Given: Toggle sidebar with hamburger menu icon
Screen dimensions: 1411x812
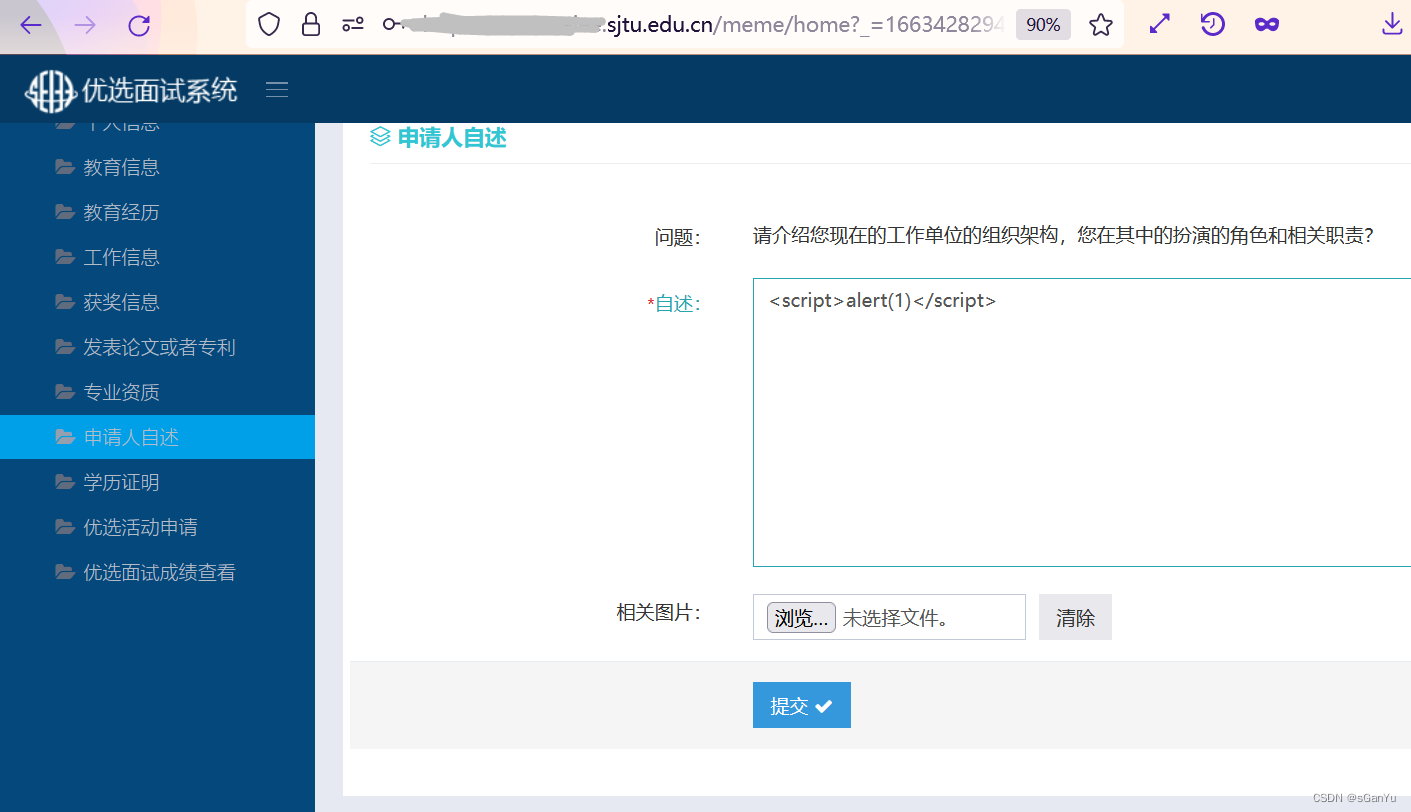Looking at the screenshot, I should click(277, 90).
